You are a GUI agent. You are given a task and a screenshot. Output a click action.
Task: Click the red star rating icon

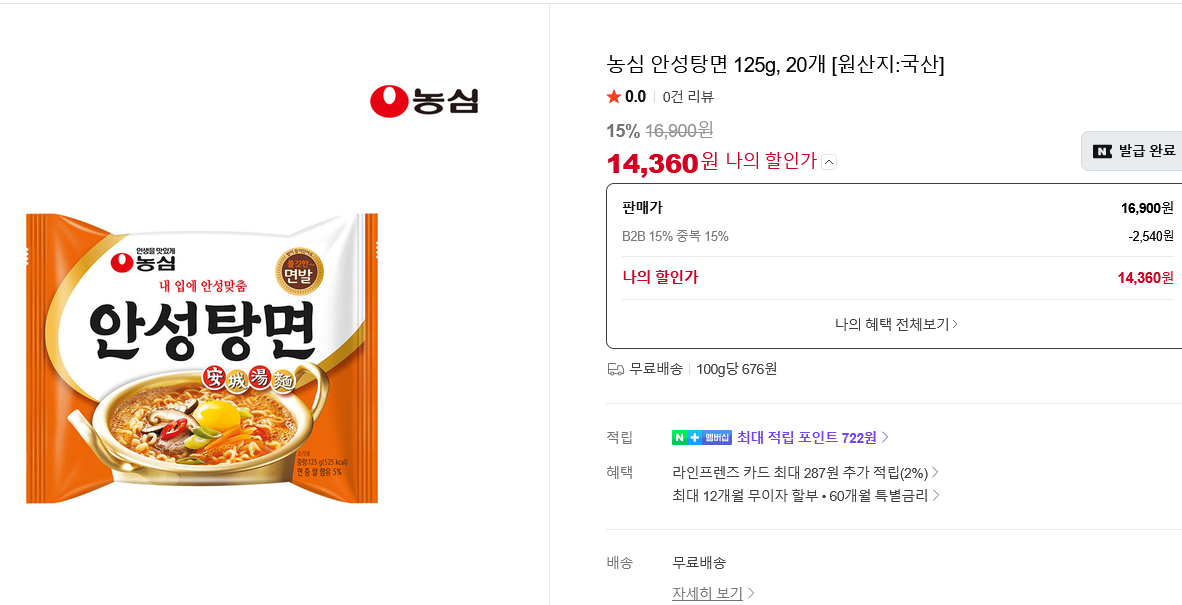tap(614, 96)
